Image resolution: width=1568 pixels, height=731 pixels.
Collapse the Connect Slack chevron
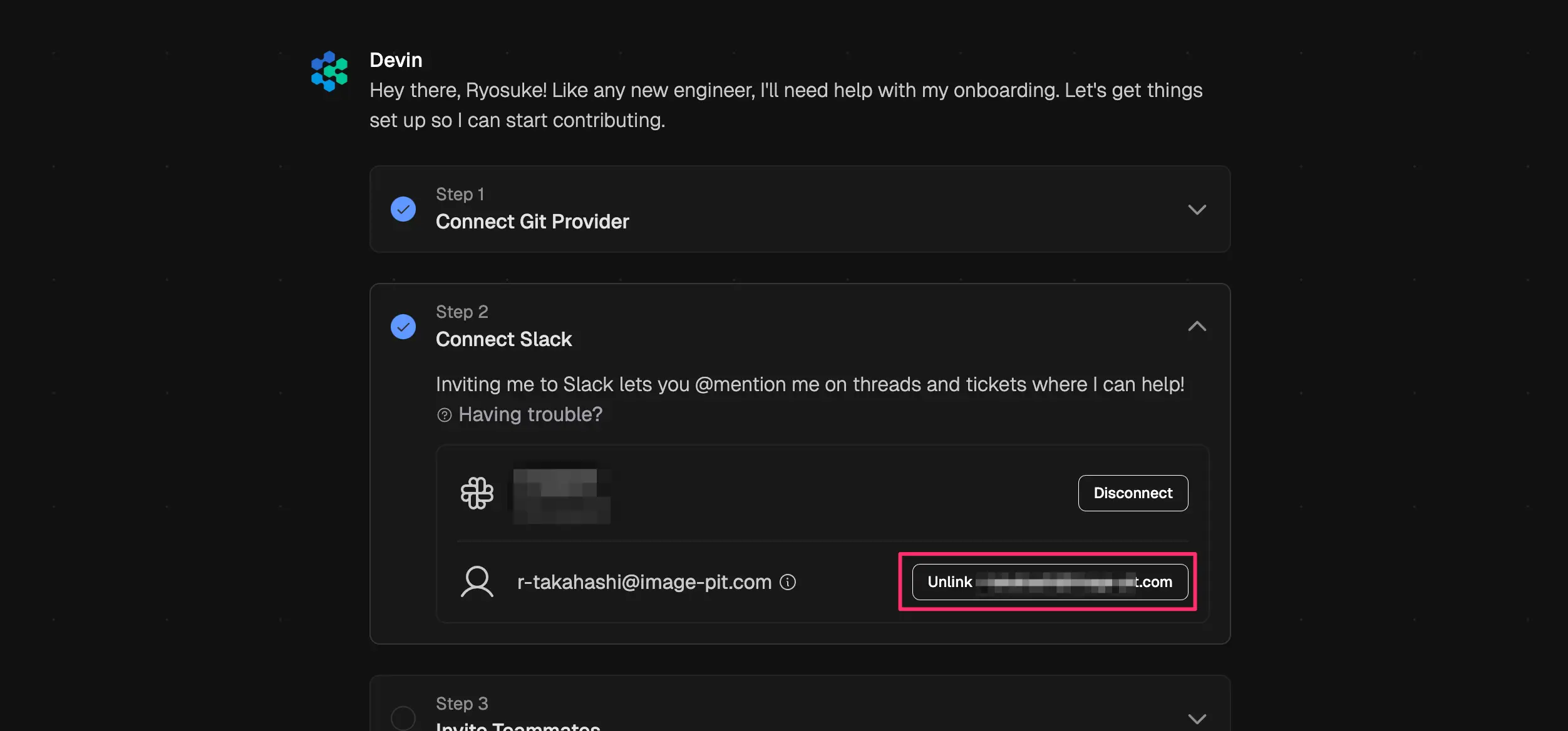(x=1197, y=326)
